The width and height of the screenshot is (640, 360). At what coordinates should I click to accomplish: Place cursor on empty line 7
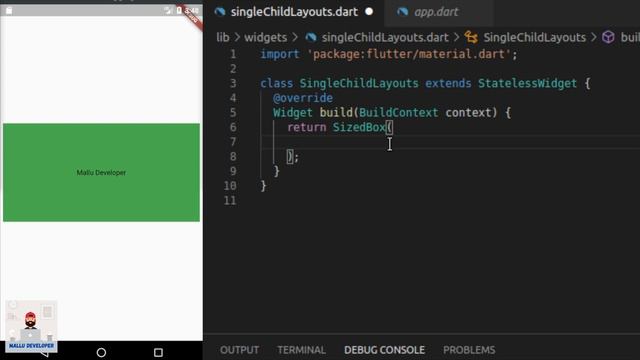pos(449,142)
